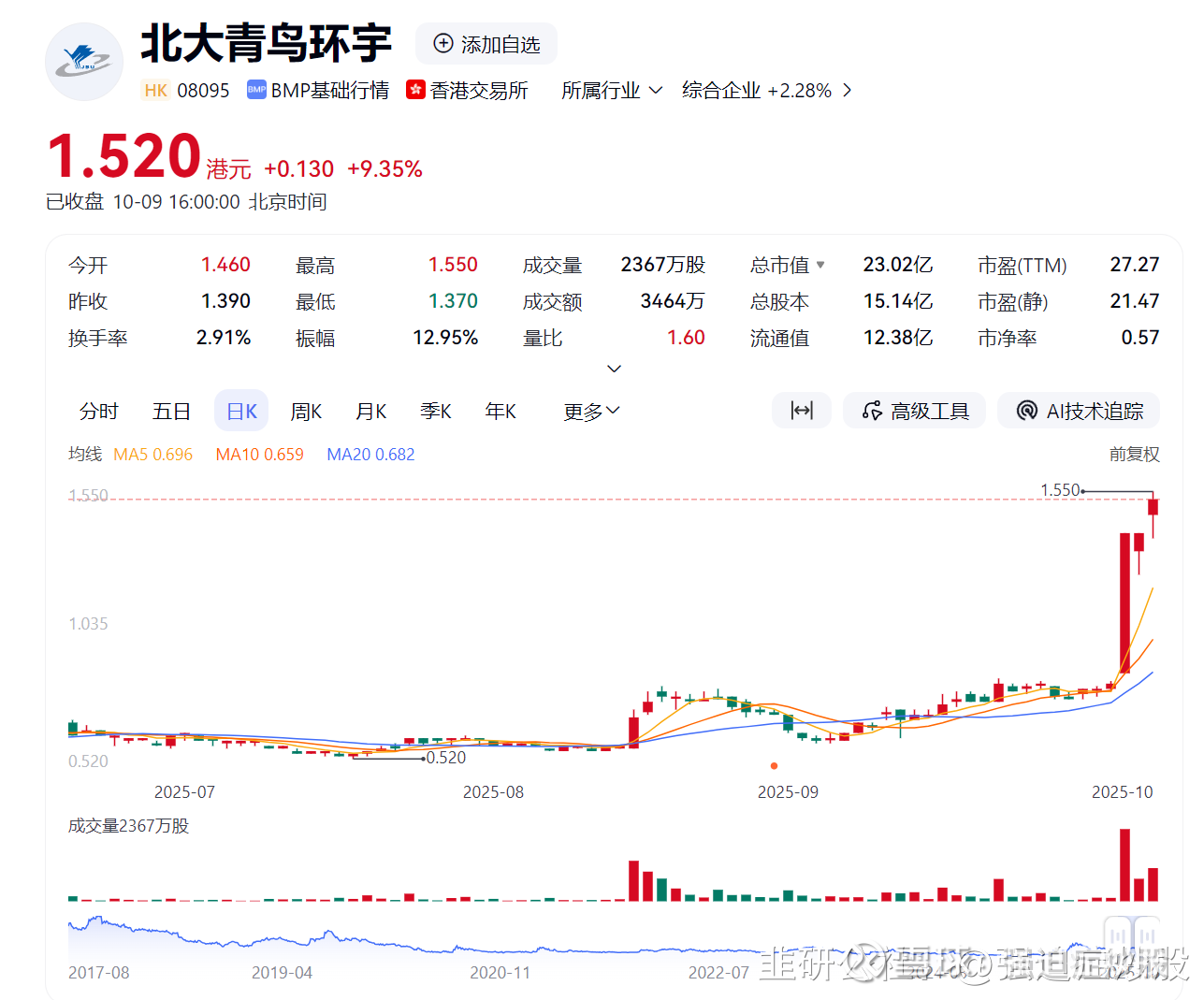This screenshot has height=1000, width=1204.
Task: Add stock via 添加自选 button
Action: (x=486, y=44)
